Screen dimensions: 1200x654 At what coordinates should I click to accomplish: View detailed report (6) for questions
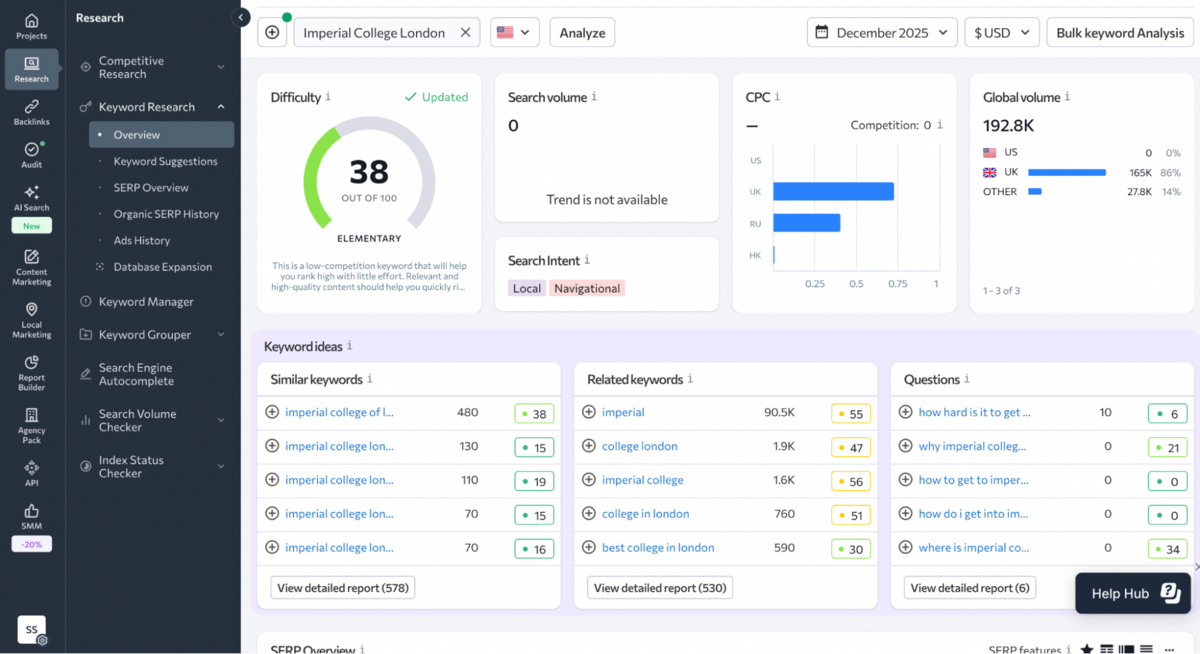[x=970, y=588]
